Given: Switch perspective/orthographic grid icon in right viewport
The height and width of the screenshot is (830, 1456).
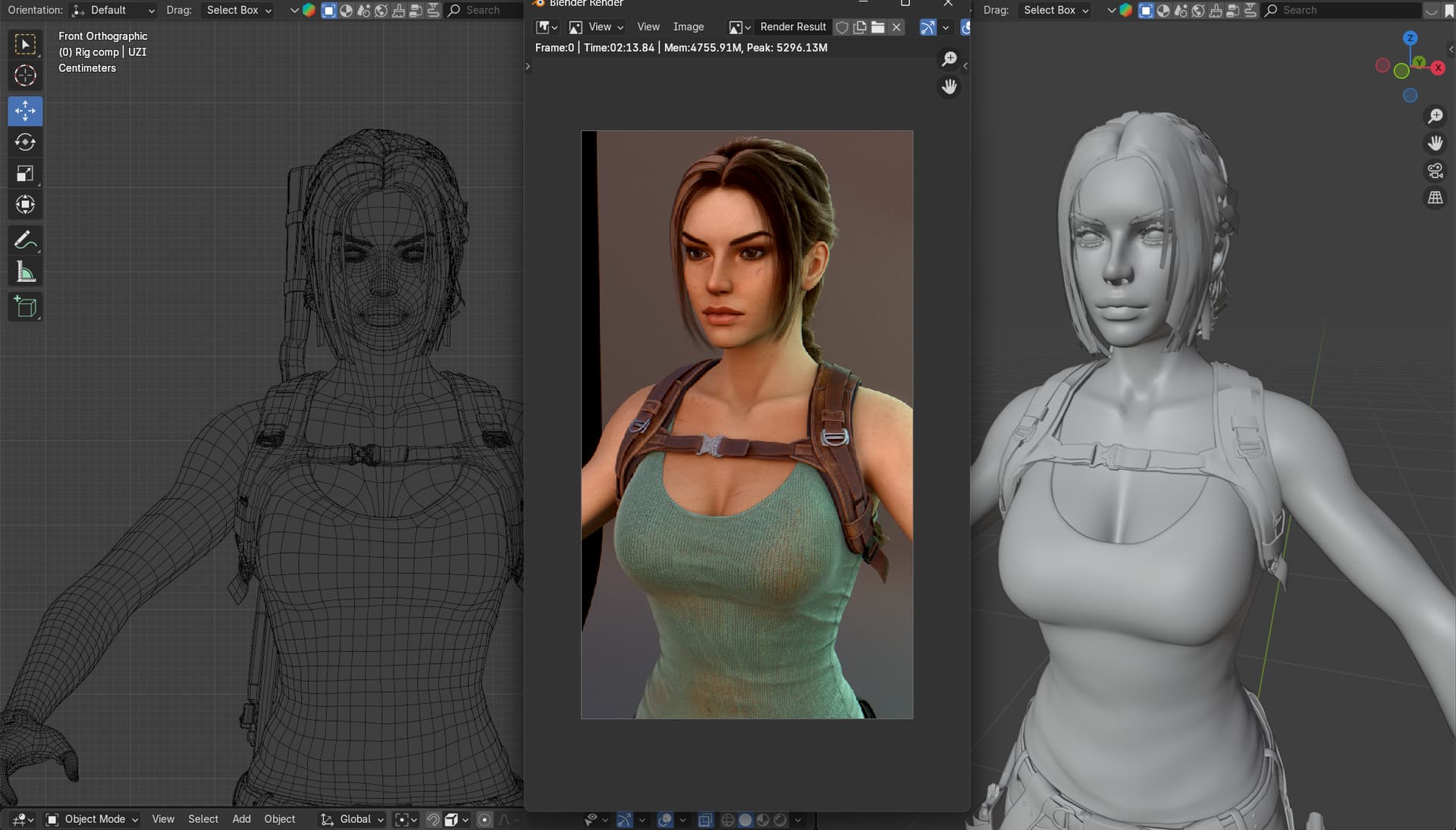Looking at the screenshot, I should coord(1435,199).
